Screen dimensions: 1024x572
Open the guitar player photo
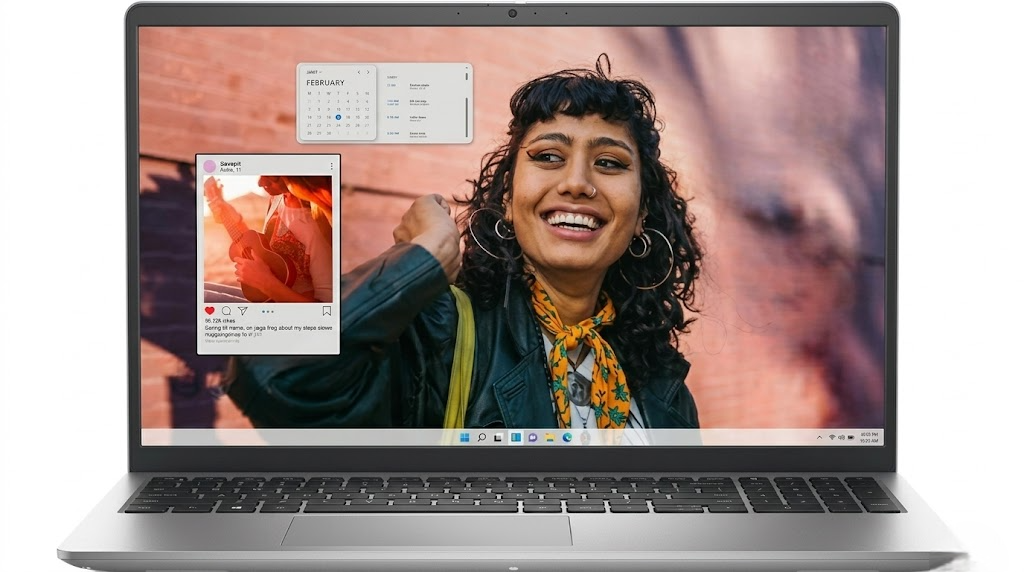tap(267, 238)
